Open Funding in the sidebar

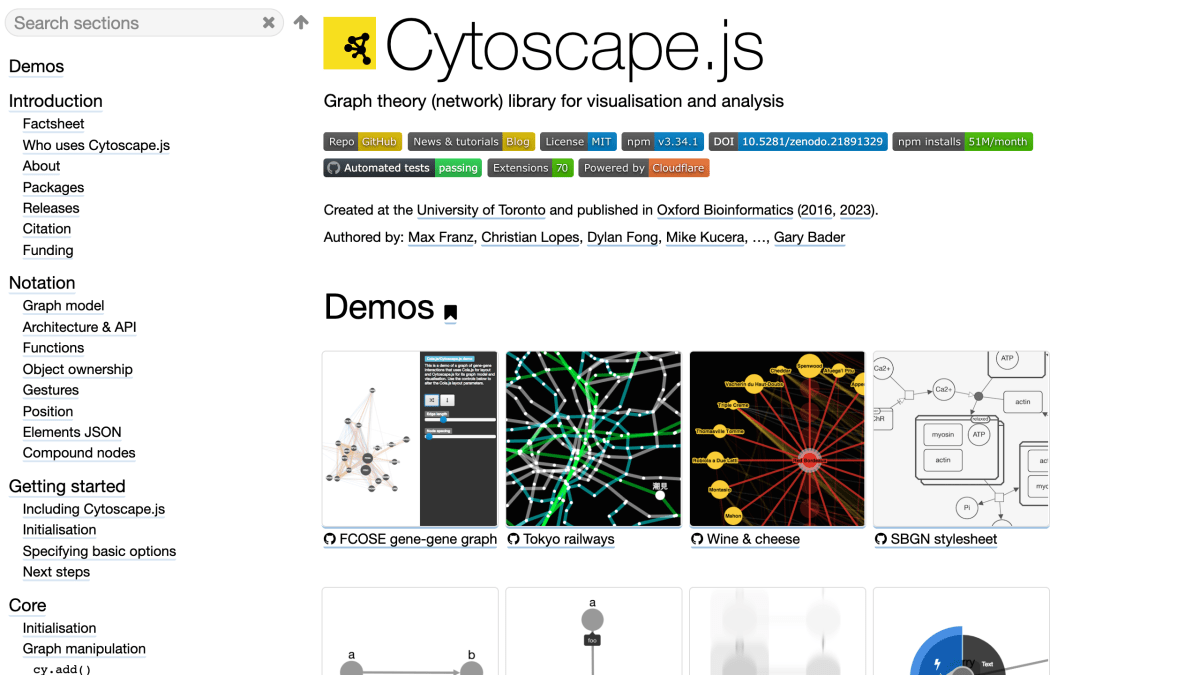(48, 250)
